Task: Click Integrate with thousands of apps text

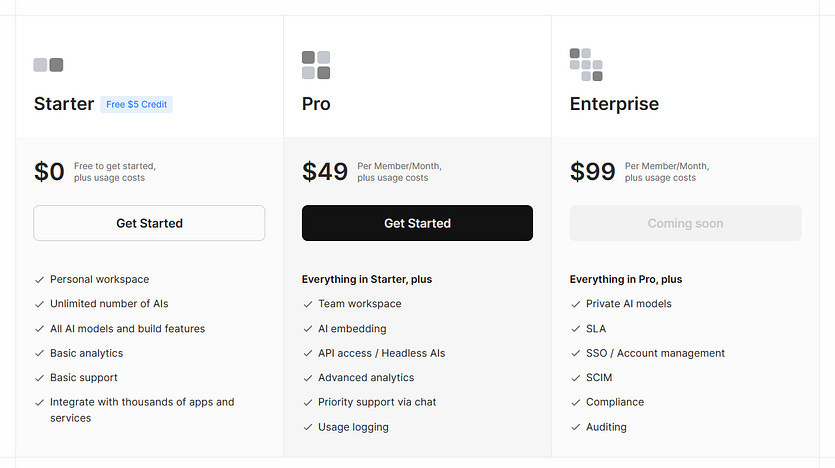Action: coord(142,410)
